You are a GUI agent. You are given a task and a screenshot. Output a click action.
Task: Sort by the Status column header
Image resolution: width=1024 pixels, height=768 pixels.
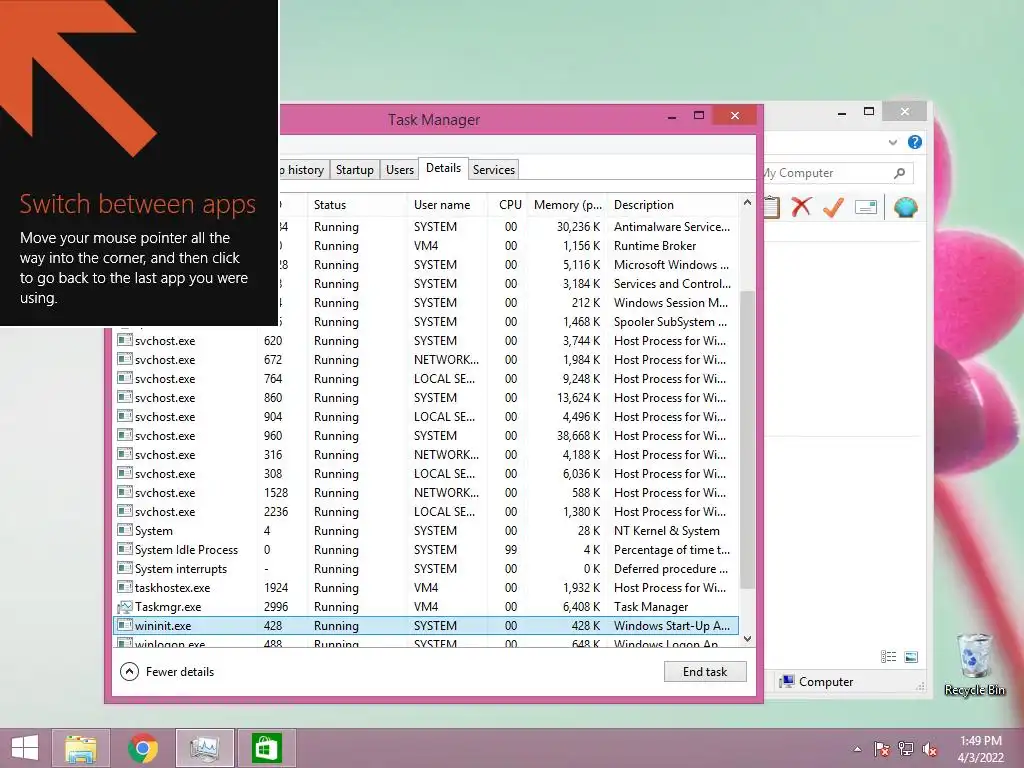[357, 204]
